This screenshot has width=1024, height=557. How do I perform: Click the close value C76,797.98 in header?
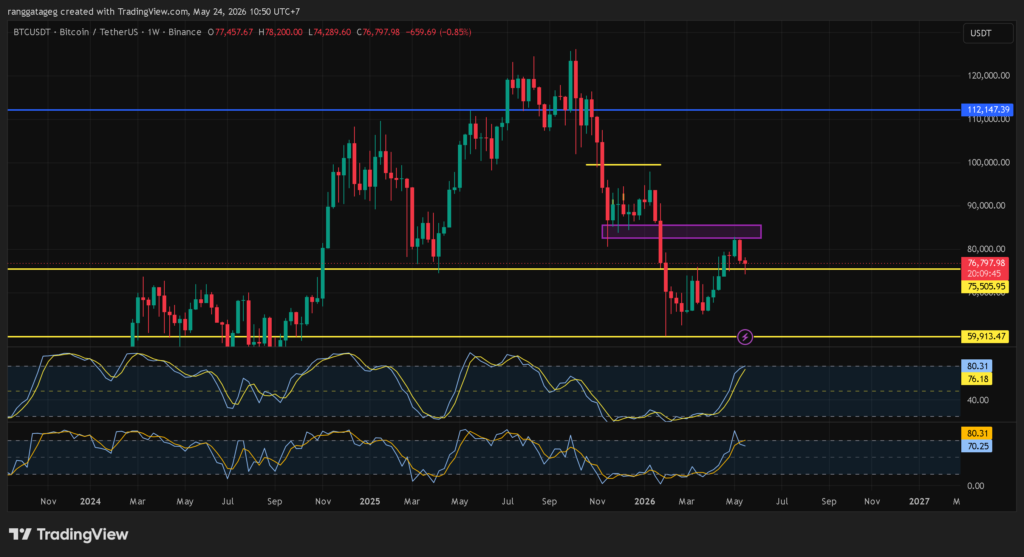coord(378,32)
